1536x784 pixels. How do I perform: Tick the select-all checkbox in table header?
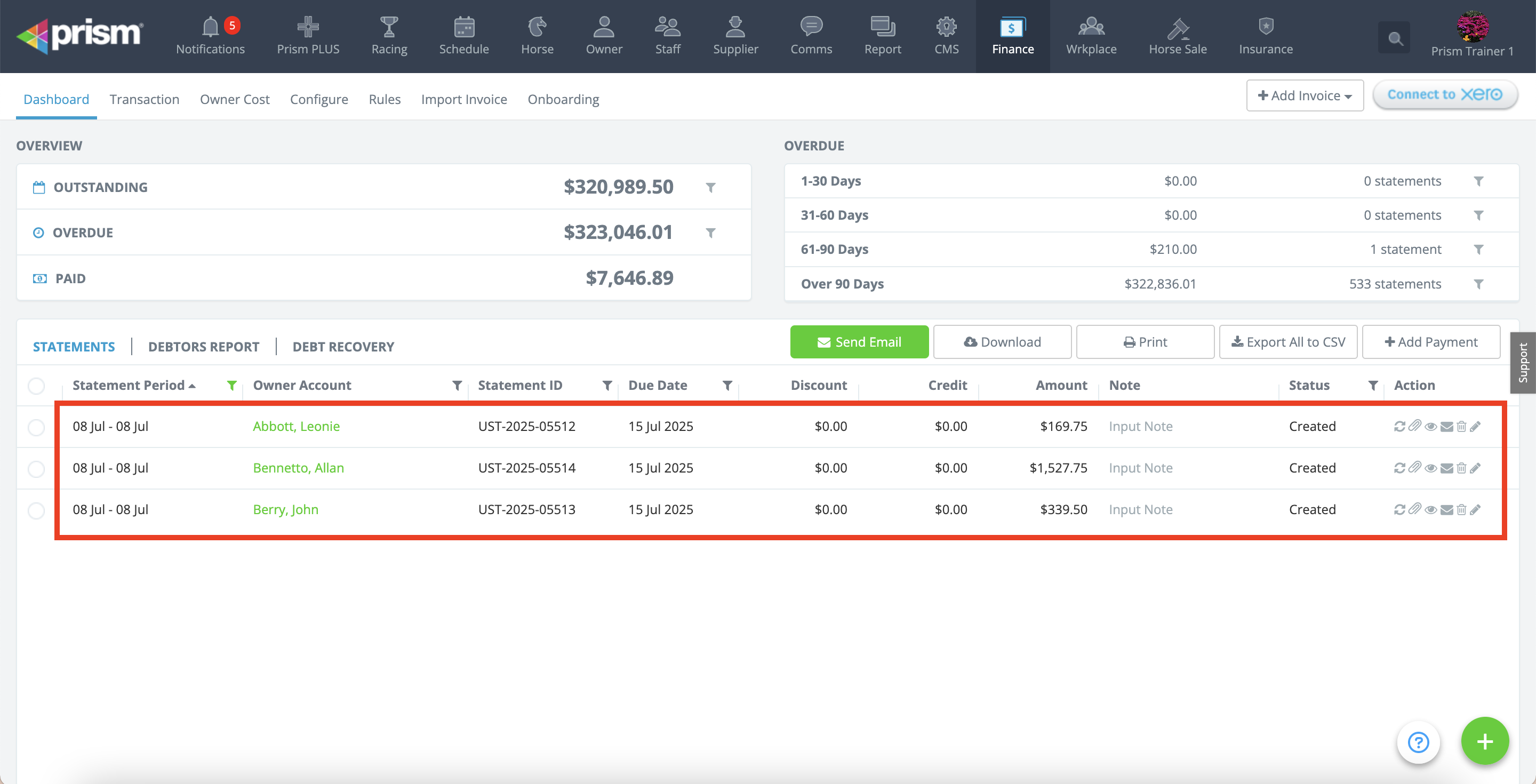[x=36, y=386]
